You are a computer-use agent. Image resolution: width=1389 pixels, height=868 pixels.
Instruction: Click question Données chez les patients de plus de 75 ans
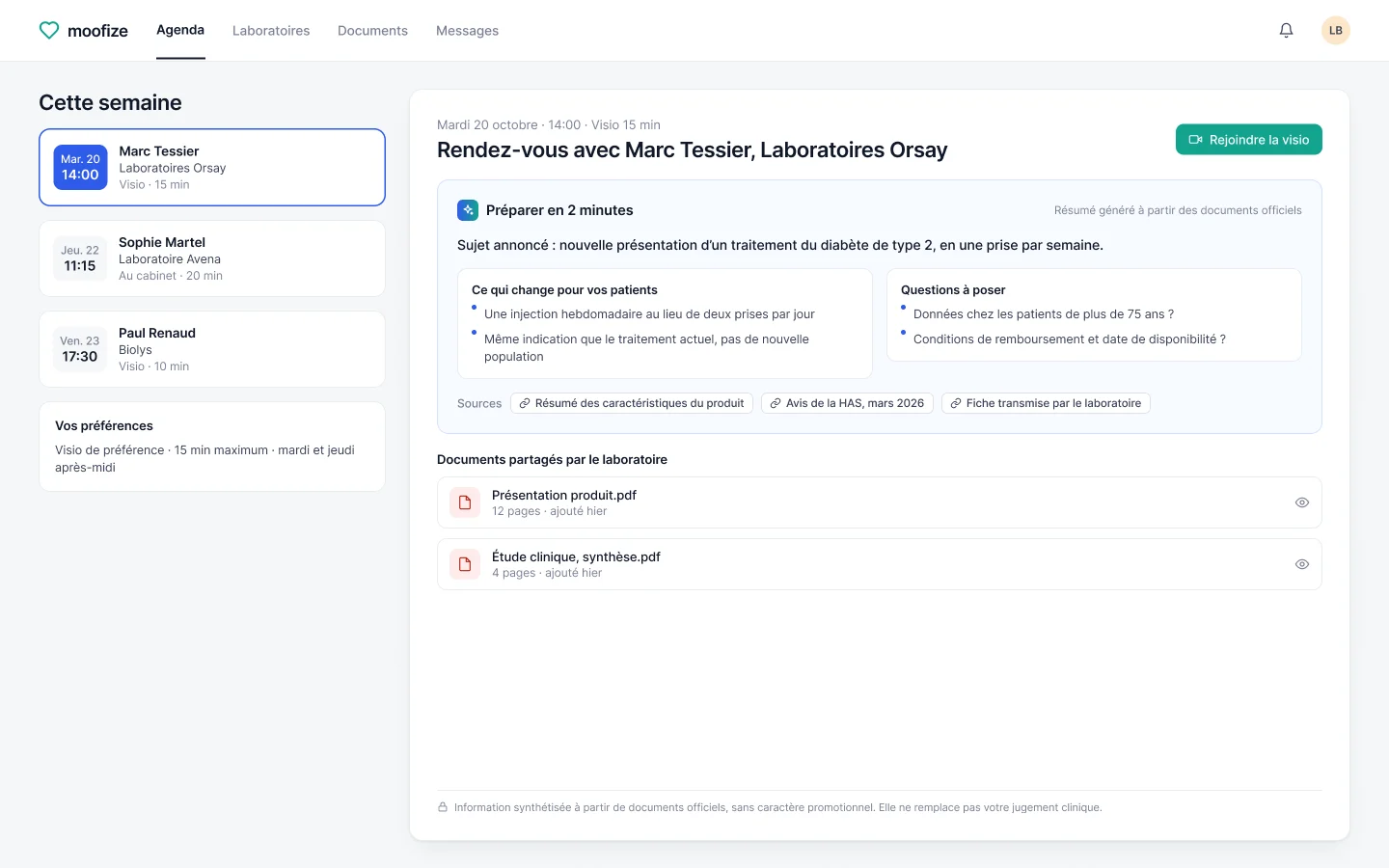(1044, 314)
